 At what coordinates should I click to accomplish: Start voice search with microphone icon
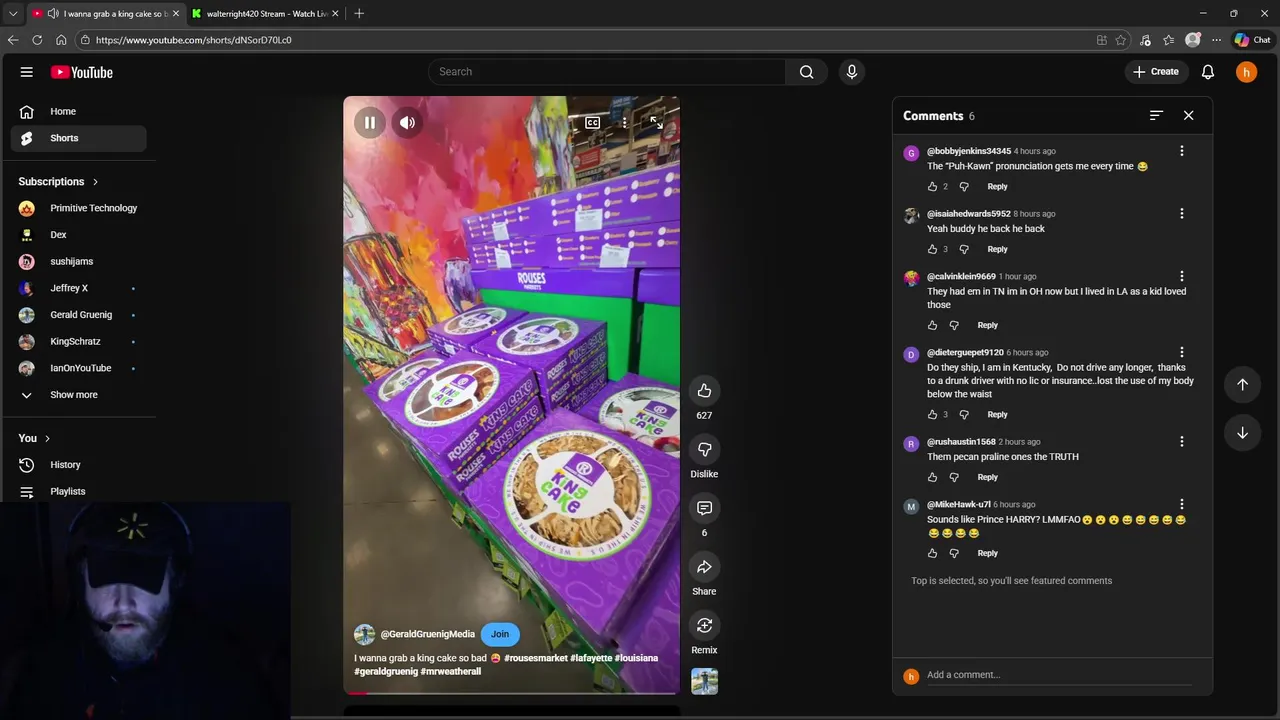pyautogui.click(x=852, y=72)
